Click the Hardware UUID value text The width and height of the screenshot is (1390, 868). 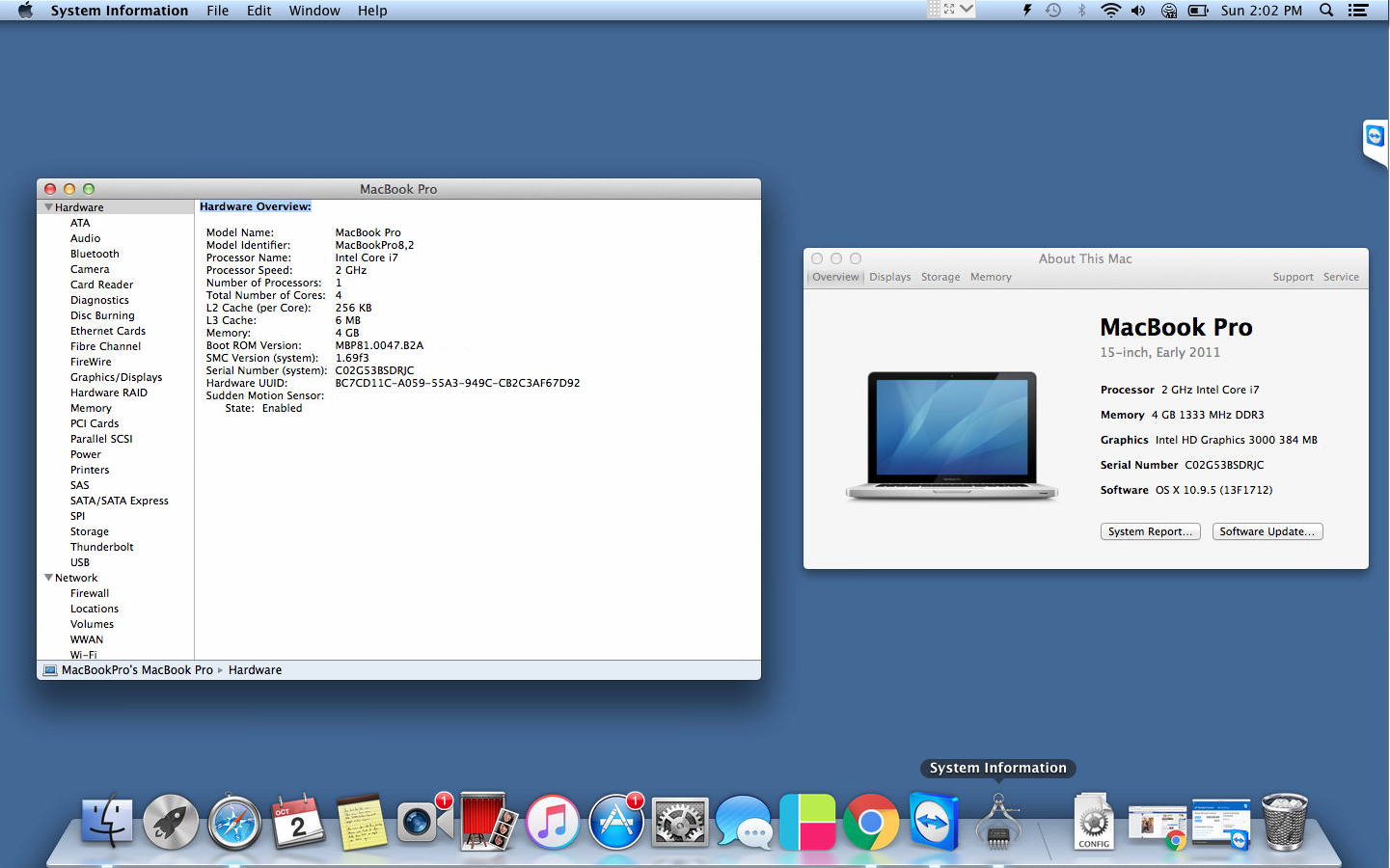pos(457,383)
